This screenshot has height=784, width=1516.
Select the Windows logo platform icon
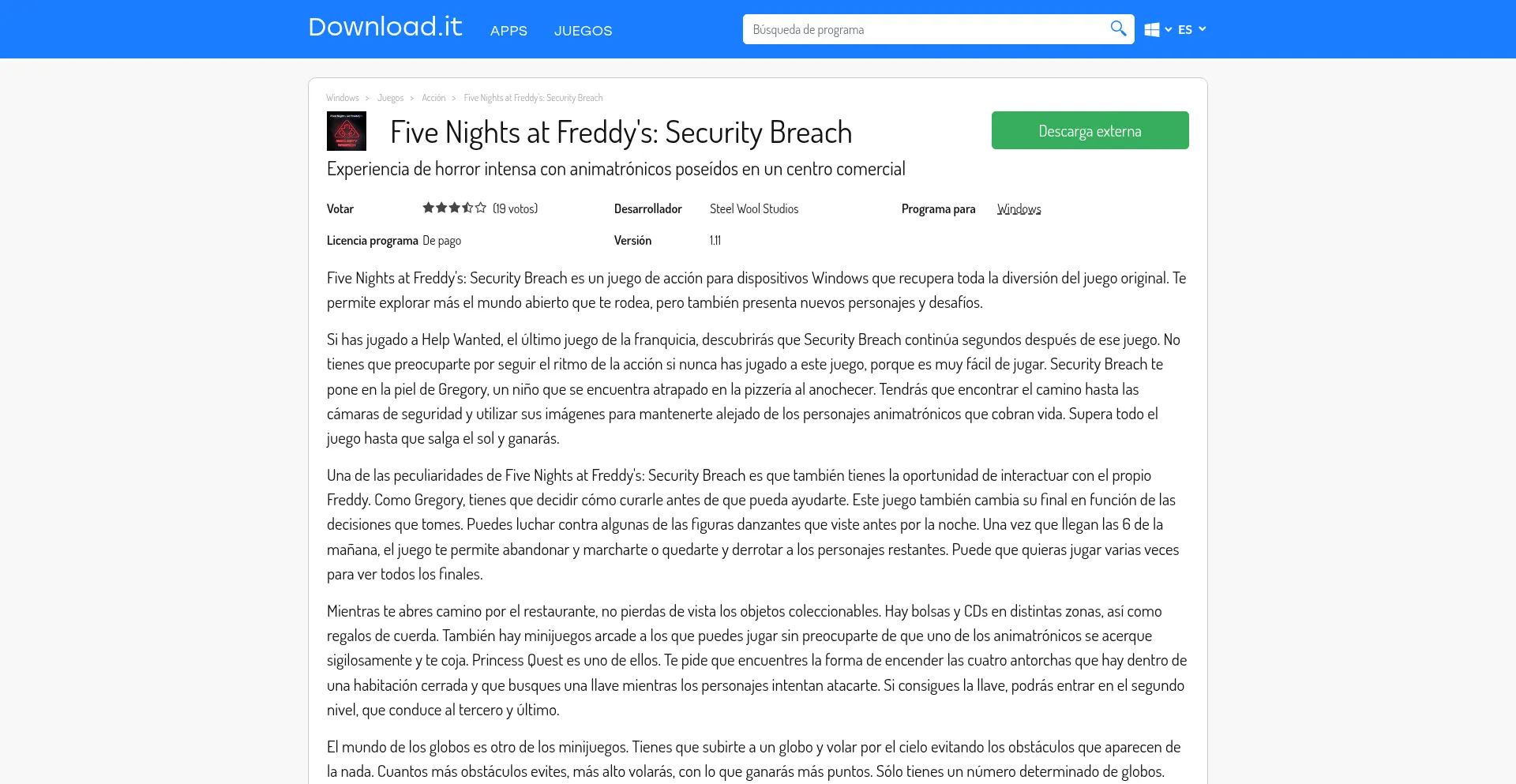(1153, 28)
